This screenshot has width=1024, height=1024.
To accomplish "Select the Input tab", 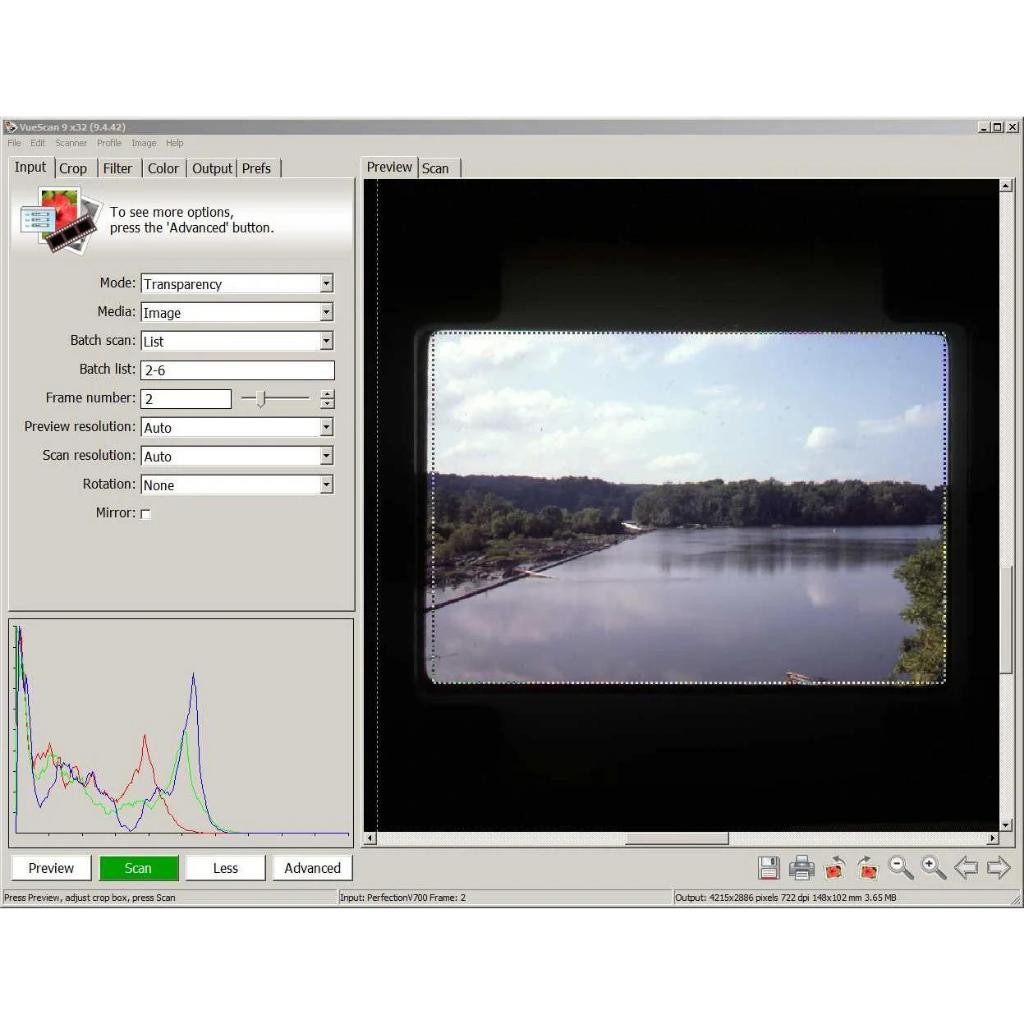I will pyautogui.click(x=31, y=167).
